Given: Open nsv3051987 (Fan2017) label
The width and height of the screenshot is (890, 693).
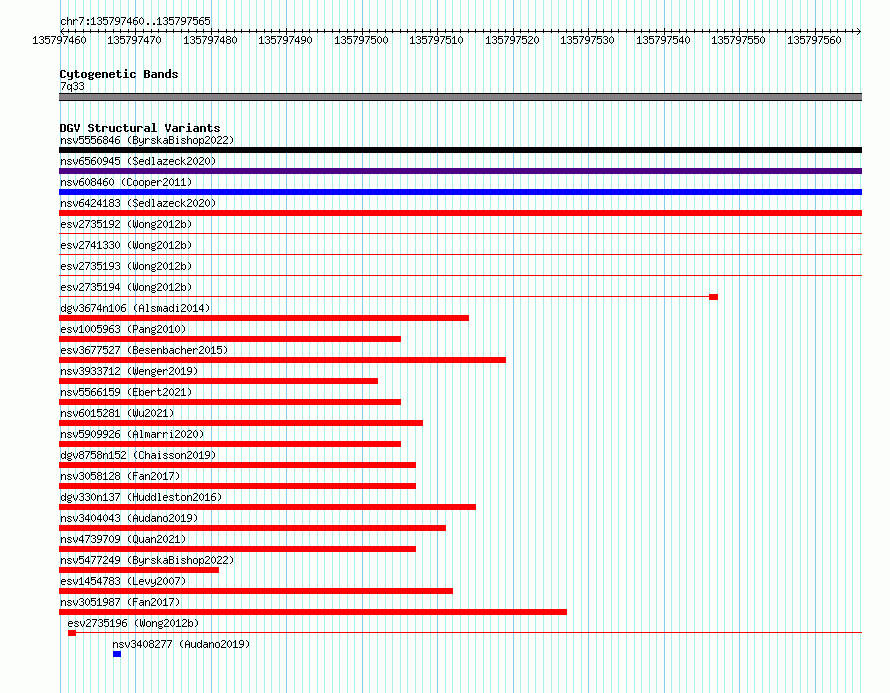Looking at the screenshot, I should (x=120, y=602).
